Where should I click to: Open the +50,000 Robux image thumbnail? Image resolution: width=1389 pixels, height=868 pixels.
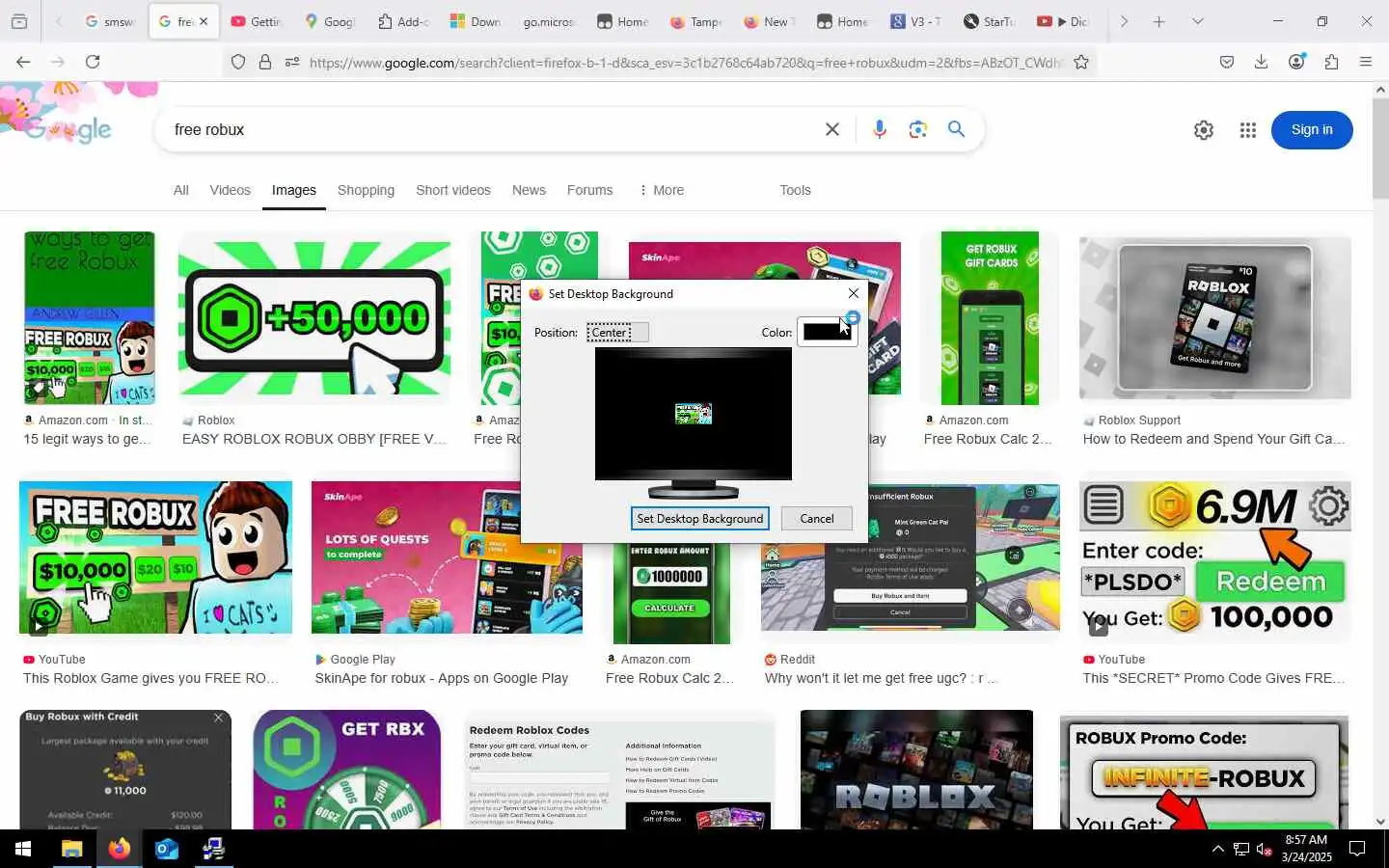point(314,318)
